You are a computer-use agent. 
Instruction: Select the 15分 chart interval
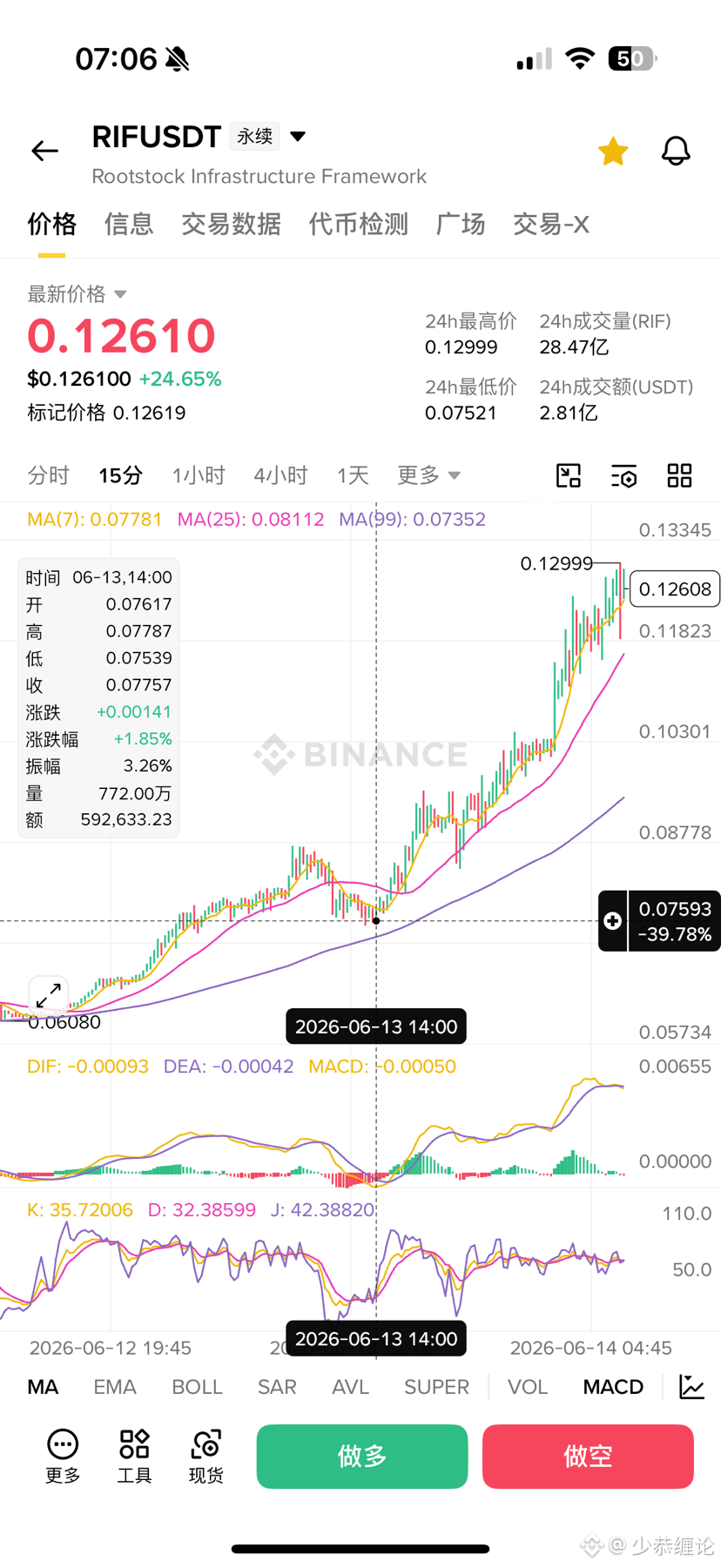tap(120, 475)
